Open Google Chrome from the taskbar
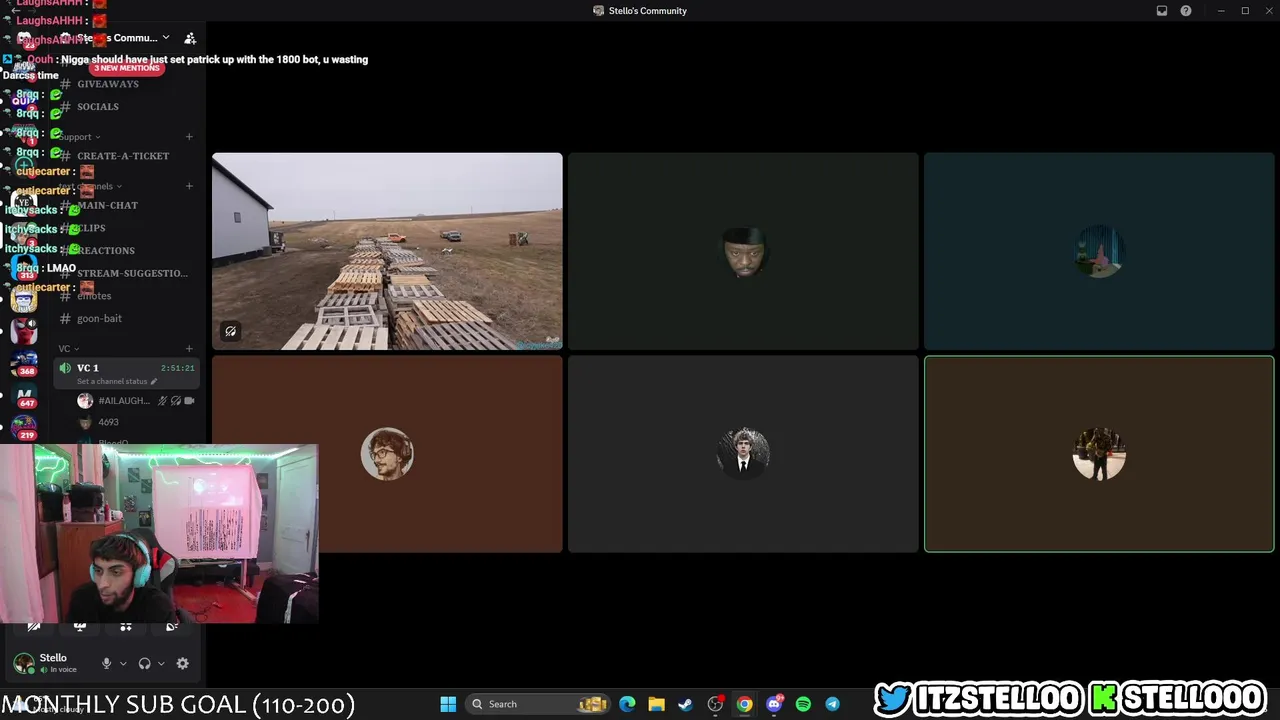Viewport: 1280px width, 720px height. (744, 704)
